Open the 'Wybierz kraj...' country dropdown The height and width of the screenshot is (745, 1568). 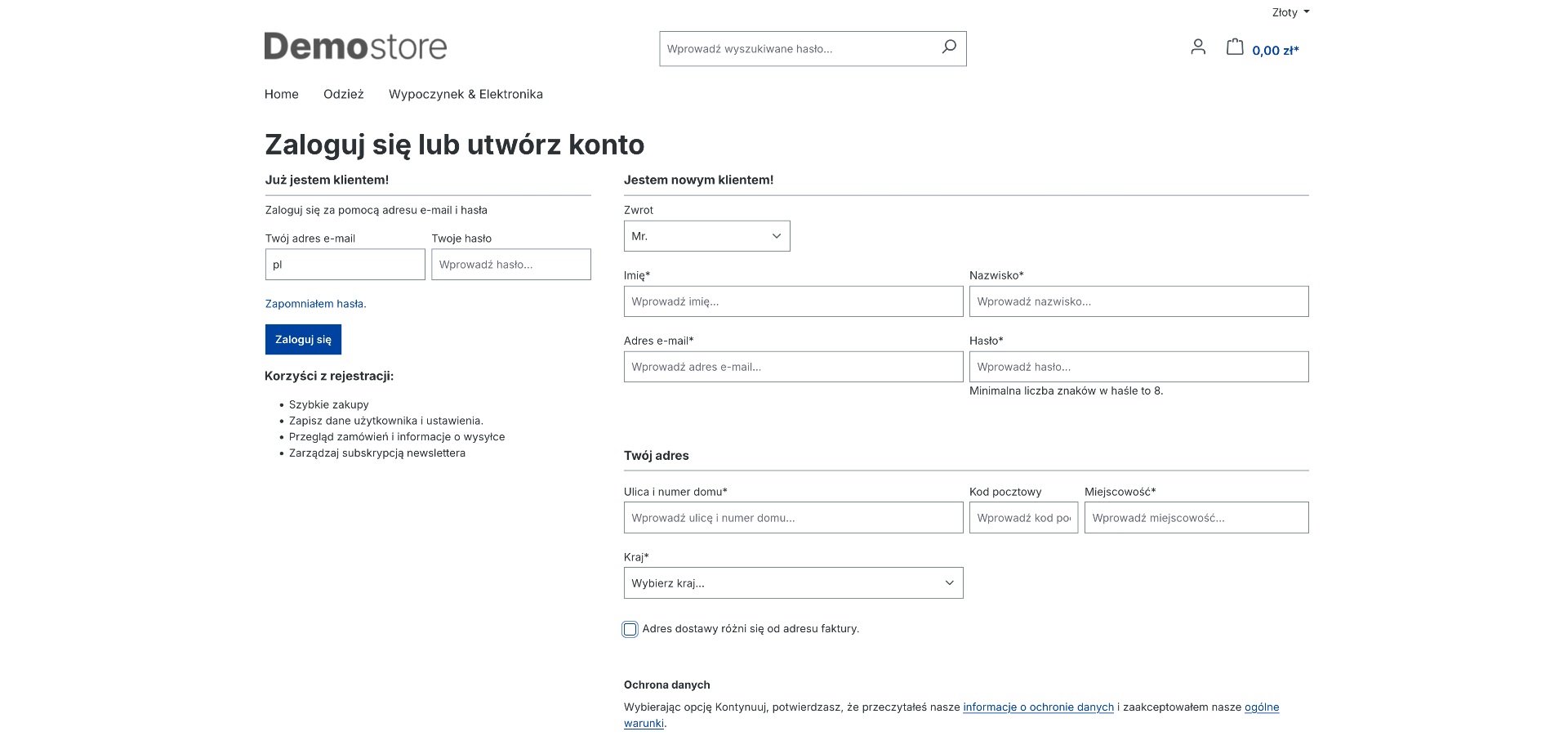pyautogui.click(x=793, y=582)
